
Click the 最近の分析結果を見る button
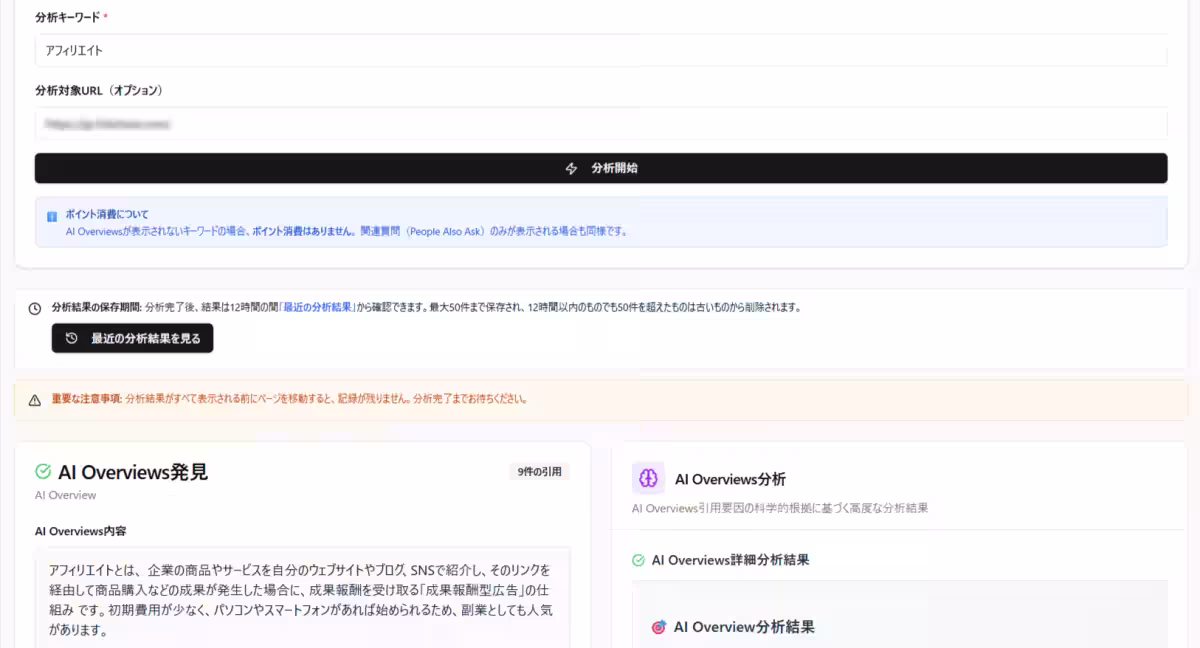(133, 338)
